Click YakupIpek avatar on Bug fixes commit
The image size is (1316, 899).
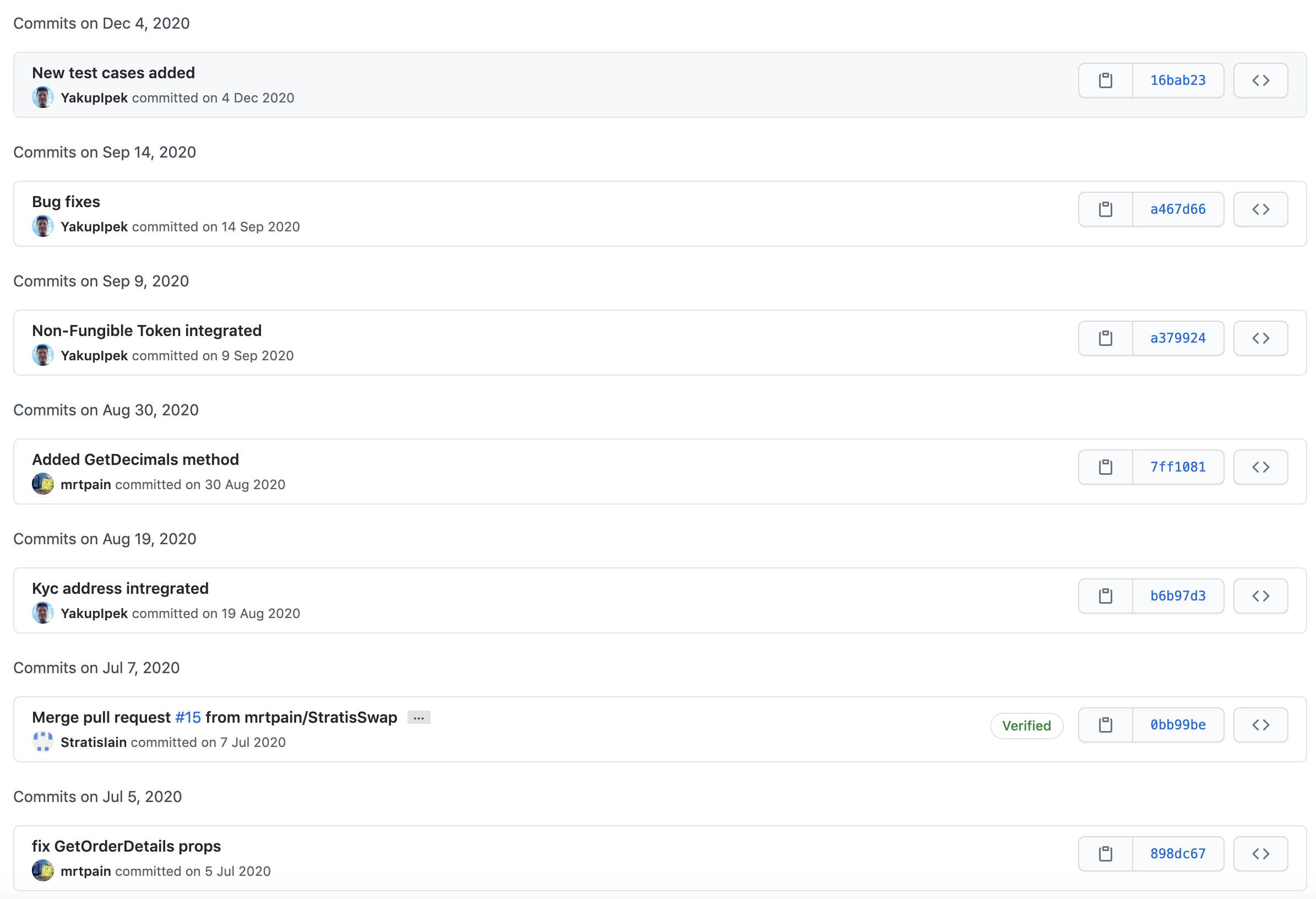coord(43,226)
